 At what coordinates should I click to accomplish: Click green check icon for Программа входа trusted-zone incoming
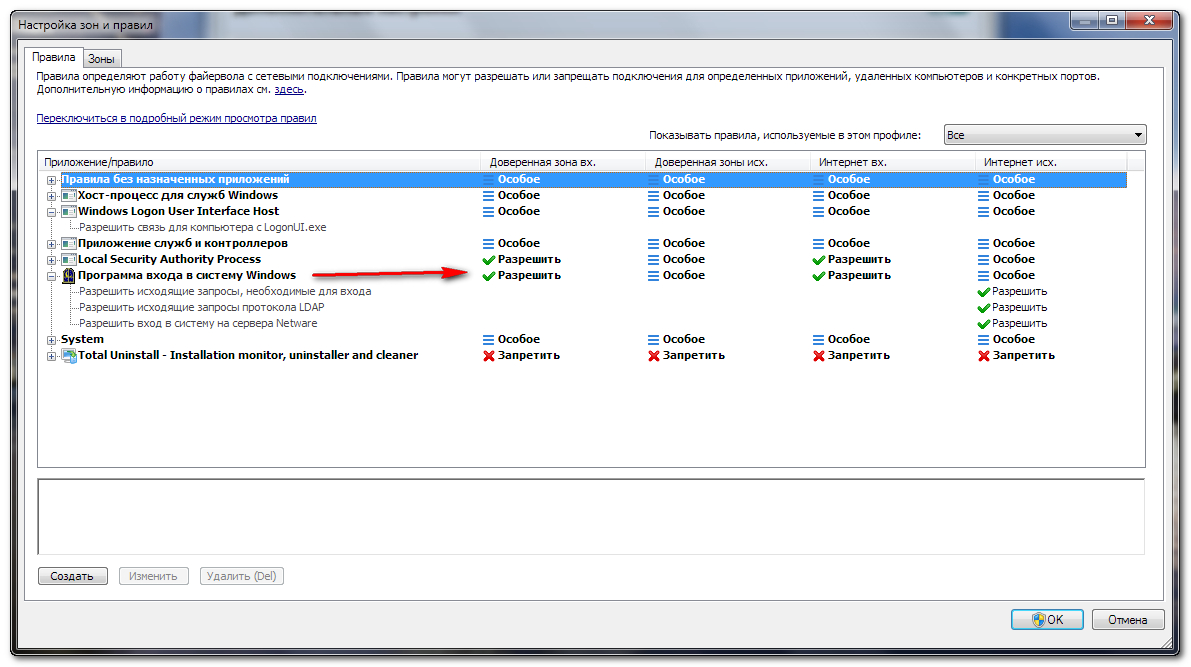[x=488, y=276]
